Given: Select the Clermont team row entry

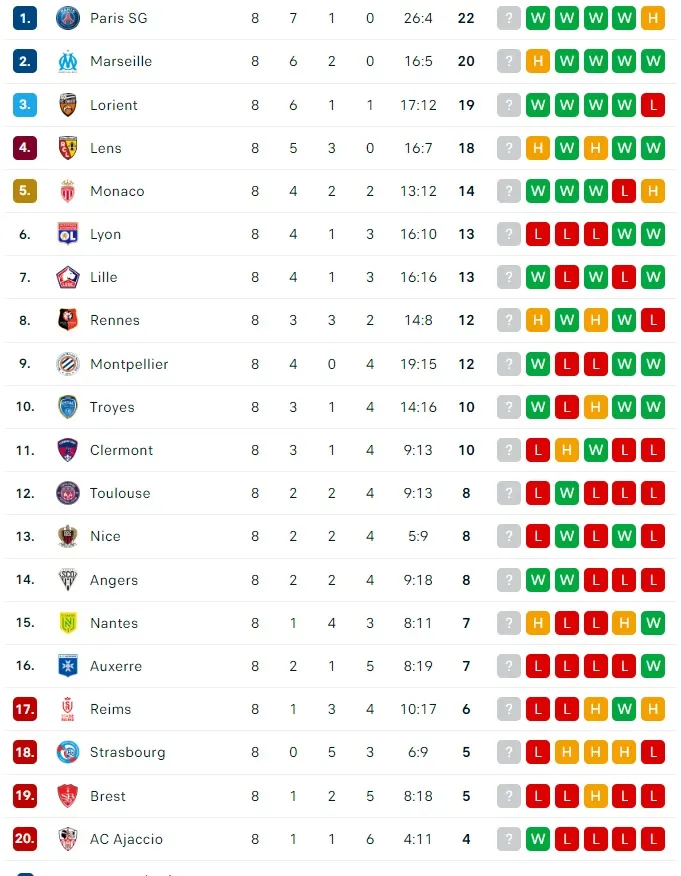Looking at the screenshot, I should tap(121, 450).
